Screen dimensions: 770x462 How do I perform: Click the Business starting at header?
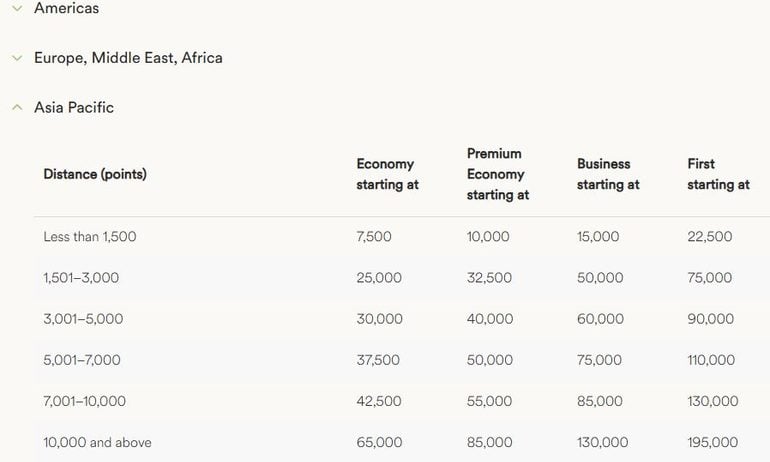tap(607, 174)
